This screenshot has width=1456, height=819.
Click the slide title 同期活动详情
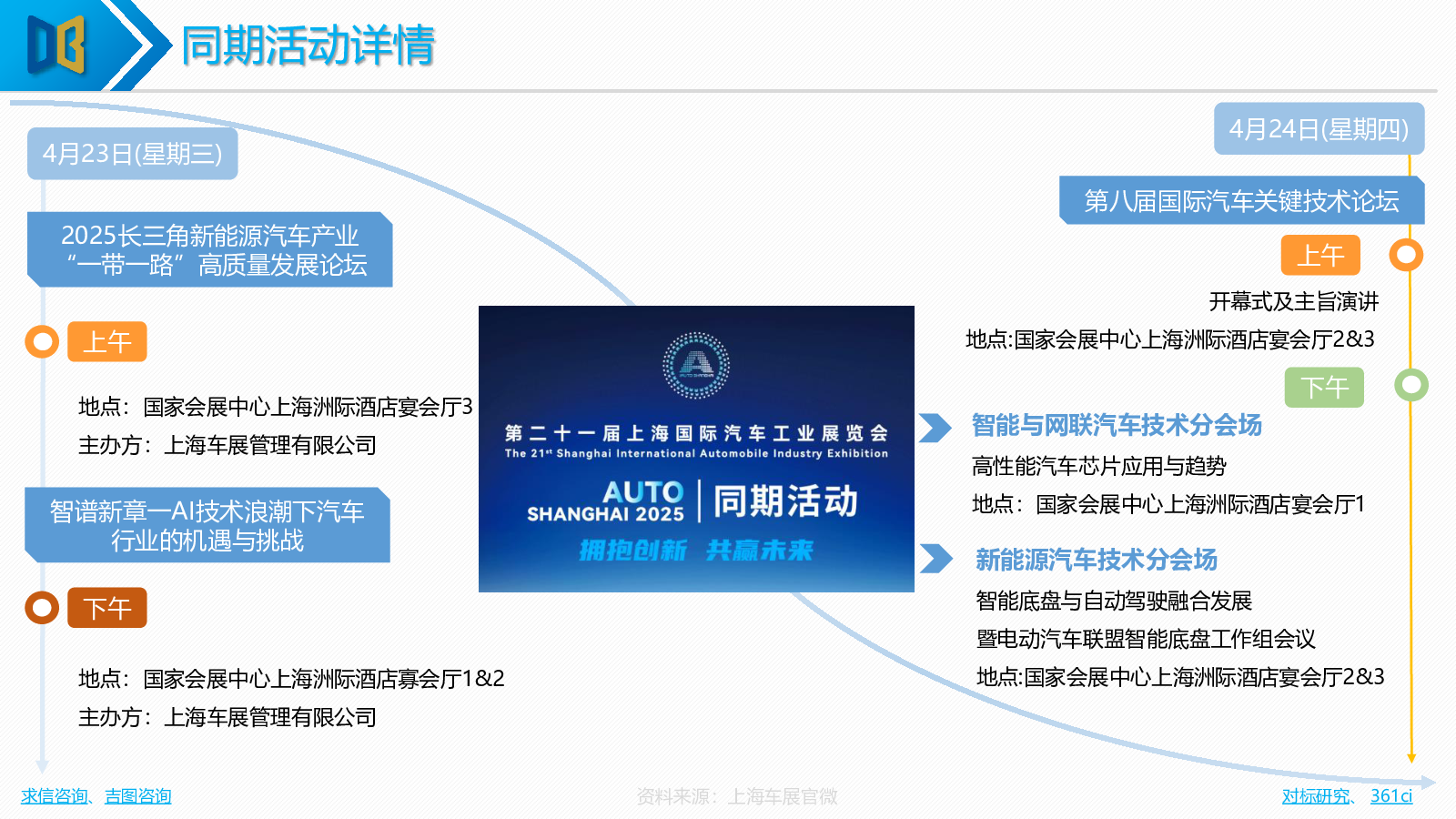pyautogui.click(x=308, y=45)
